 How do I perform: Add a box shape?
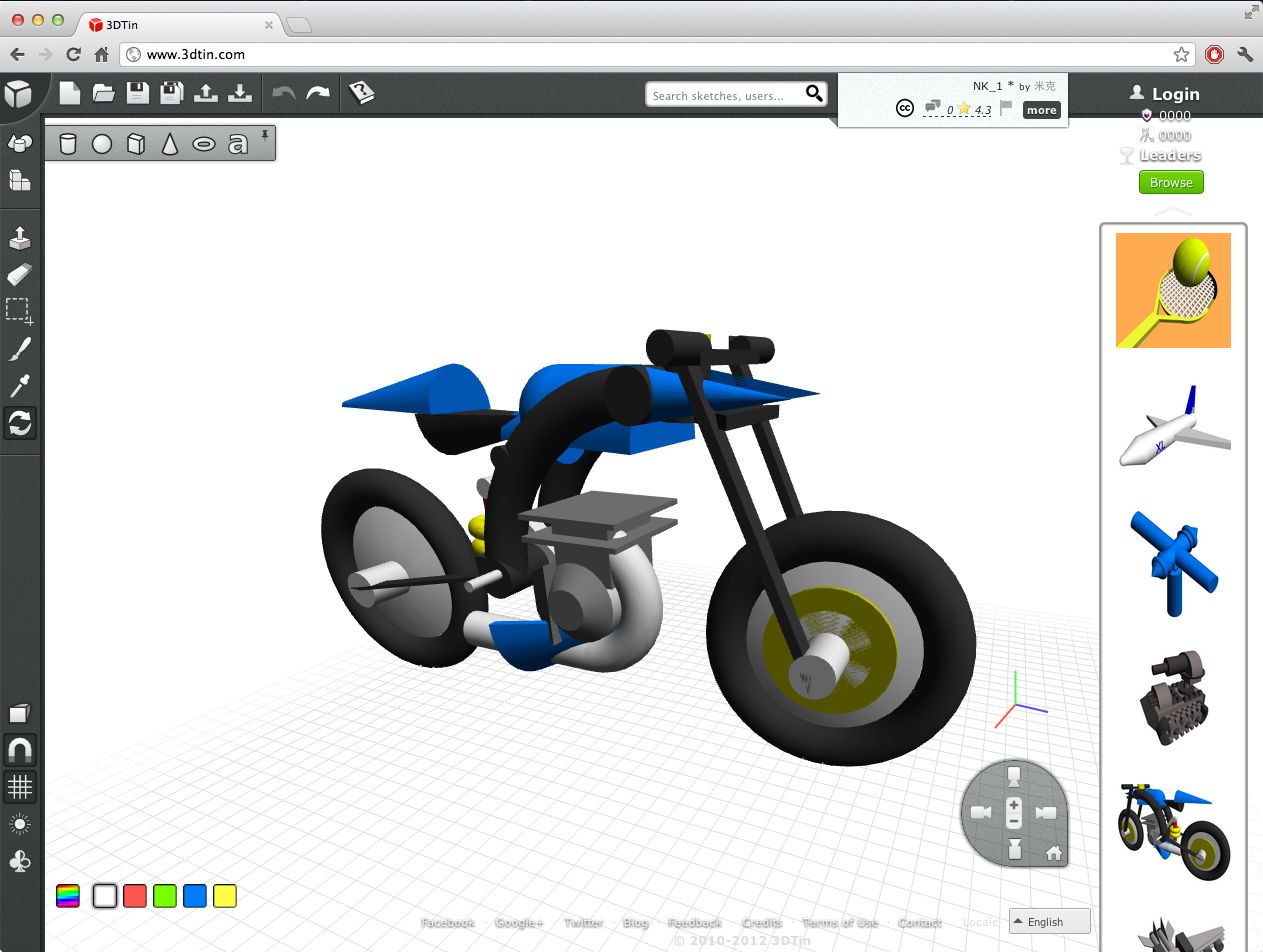(x=136, y=144)
